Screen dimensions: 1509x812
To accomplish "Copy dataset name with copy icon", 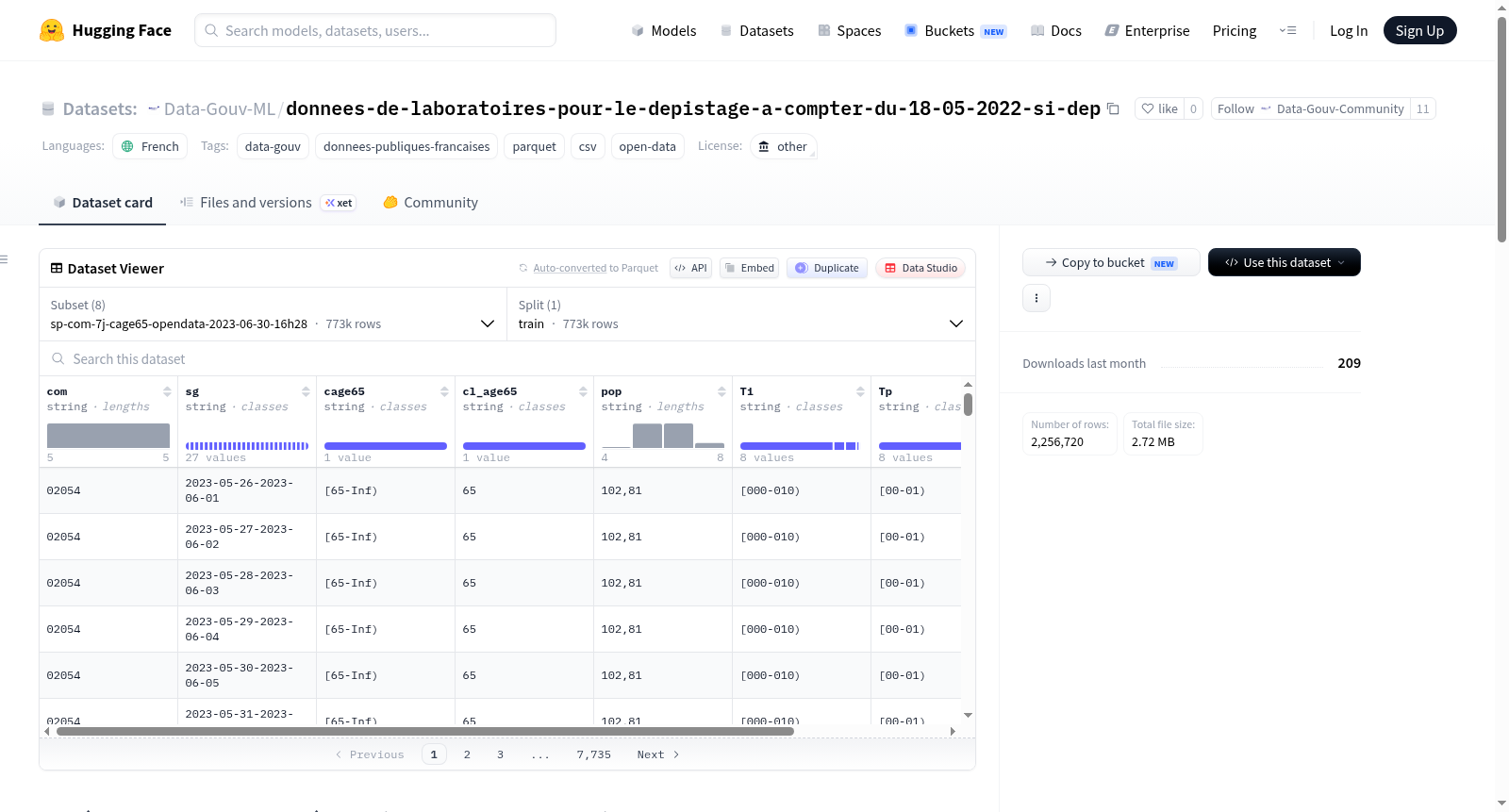I will point(1113,108).
